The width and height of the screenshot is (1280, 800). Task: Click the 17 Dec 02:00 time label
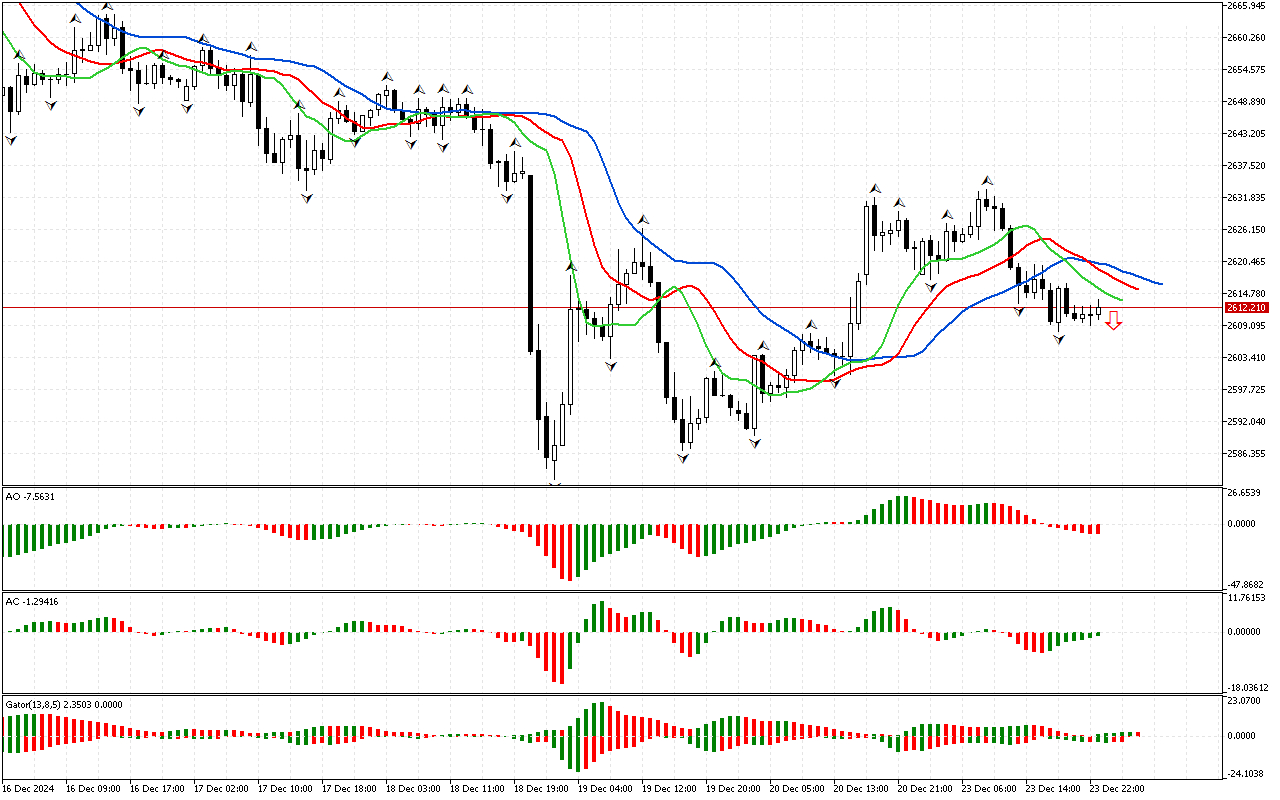221,789
